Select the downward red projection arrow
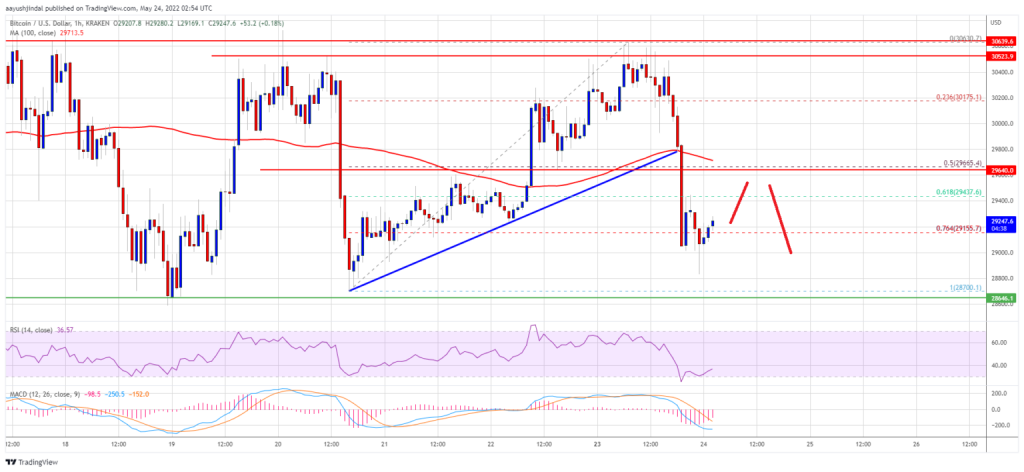 [780, 219]
